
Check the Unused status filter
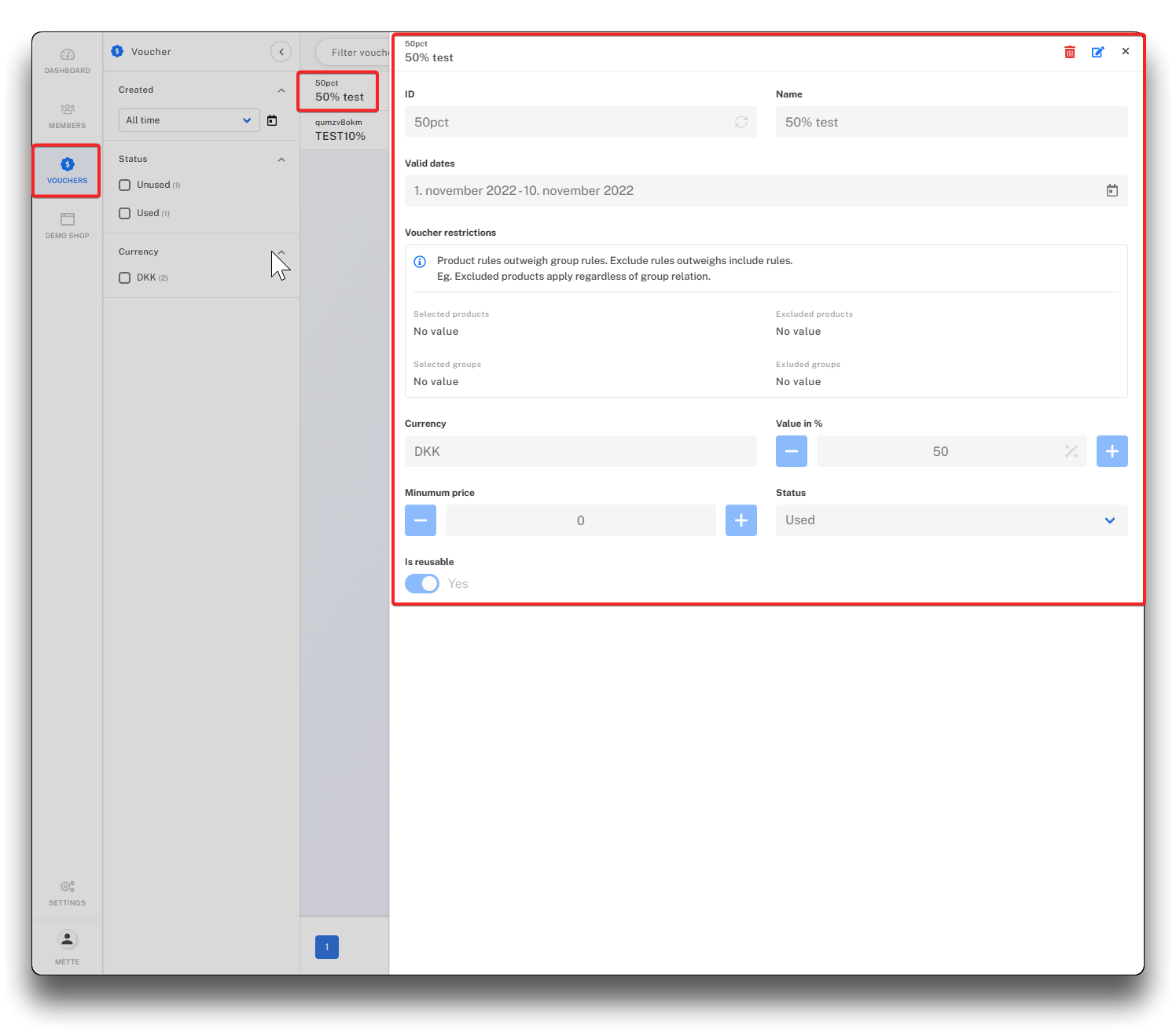click(x=125, y=185)
